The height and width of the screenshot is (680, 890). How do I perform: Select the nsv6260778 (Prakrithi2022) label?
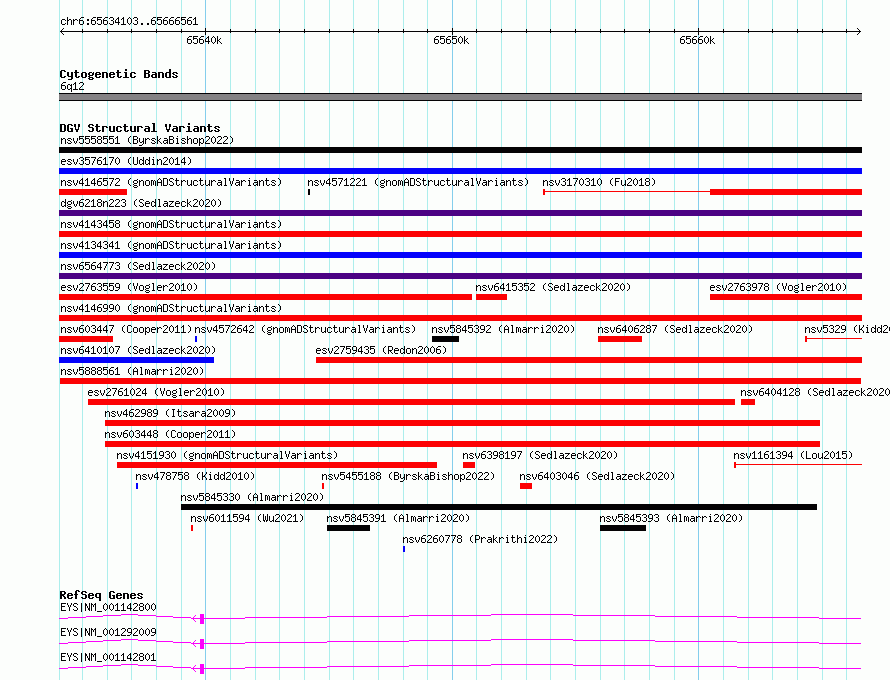pos(480,539)
